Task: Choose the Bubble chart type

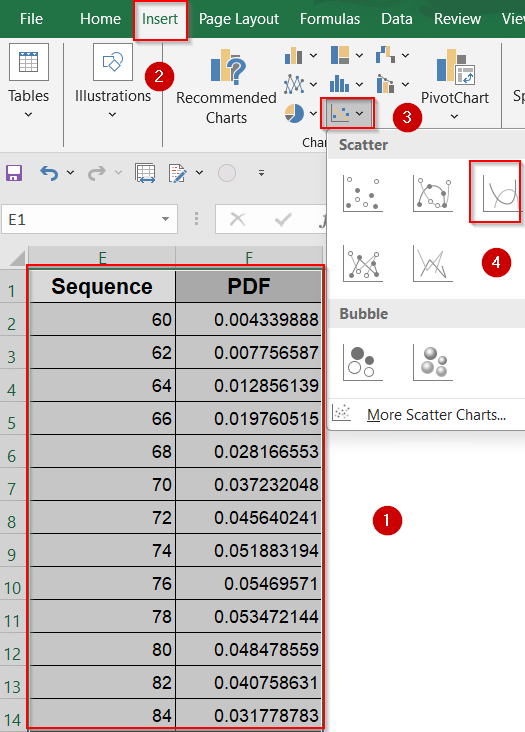Action: tap(363, 362)
